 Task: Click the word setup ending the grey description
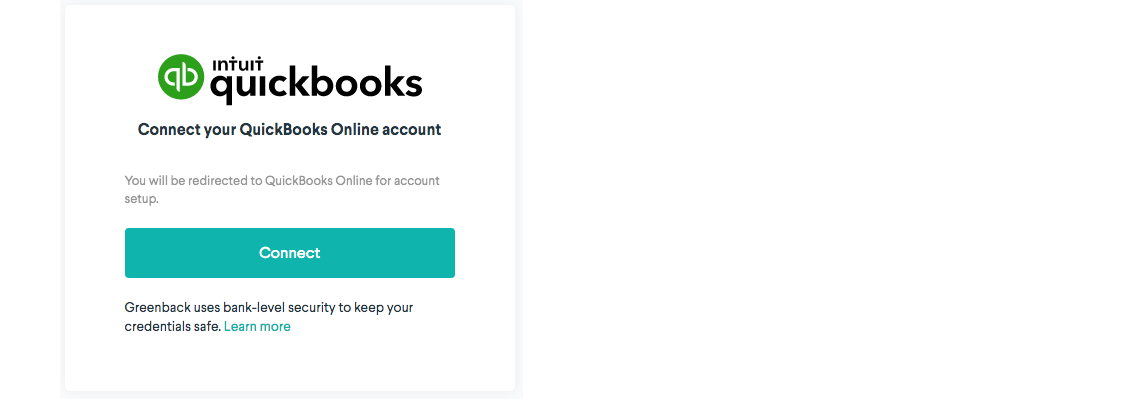click(x=142, y=200)
